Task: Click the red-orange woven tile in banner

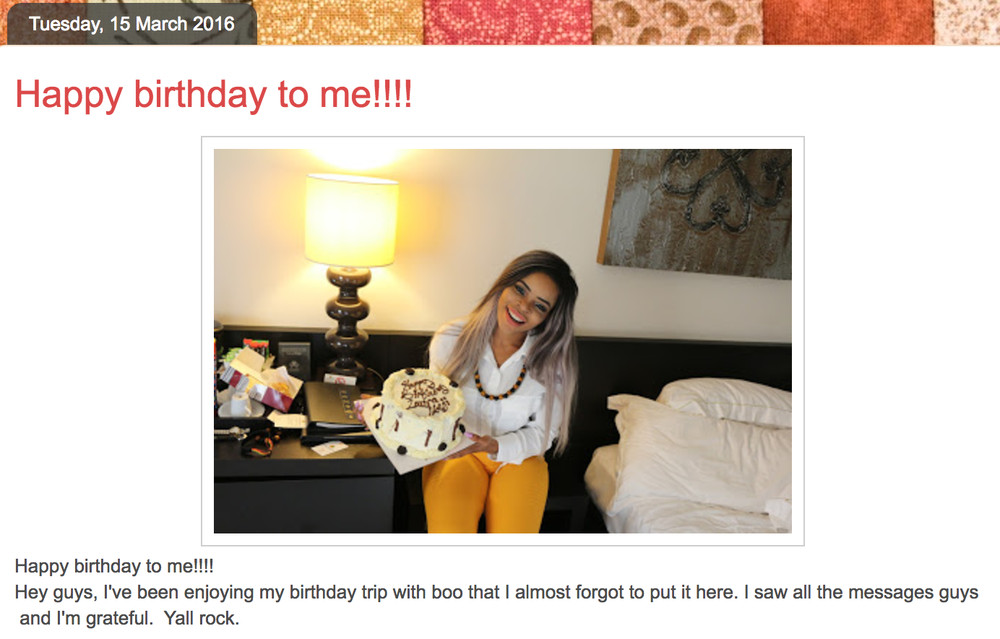Action: [x=848, y=22]
